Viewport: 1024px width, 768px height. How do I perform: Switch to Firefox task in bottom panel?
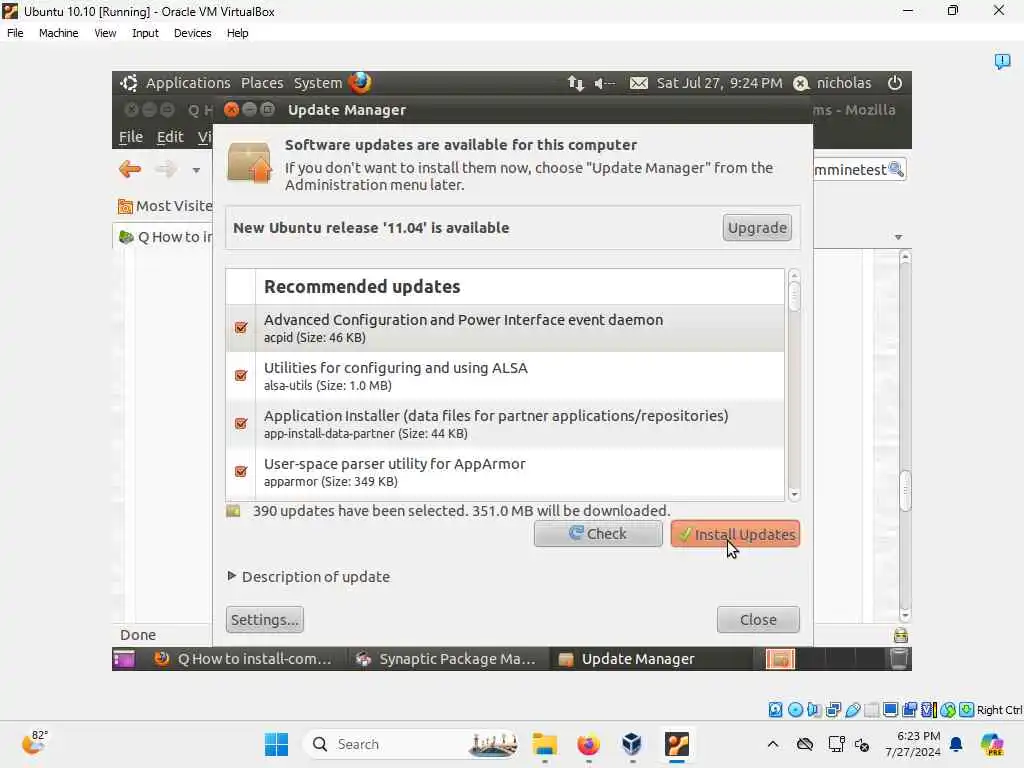(x=244, y=659)
